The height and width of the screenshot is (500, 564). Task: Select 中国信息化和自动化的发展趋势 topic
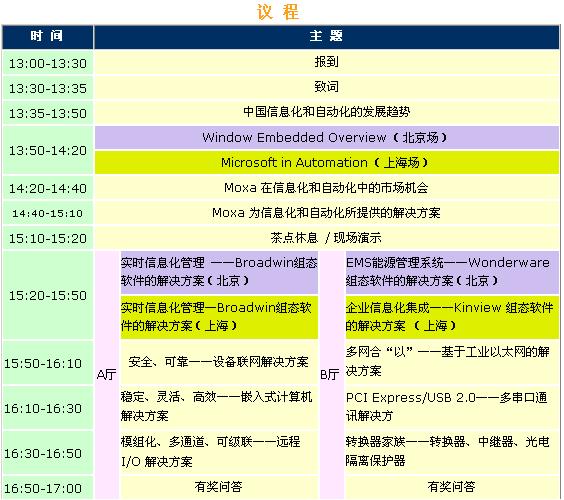click(326, 112)
